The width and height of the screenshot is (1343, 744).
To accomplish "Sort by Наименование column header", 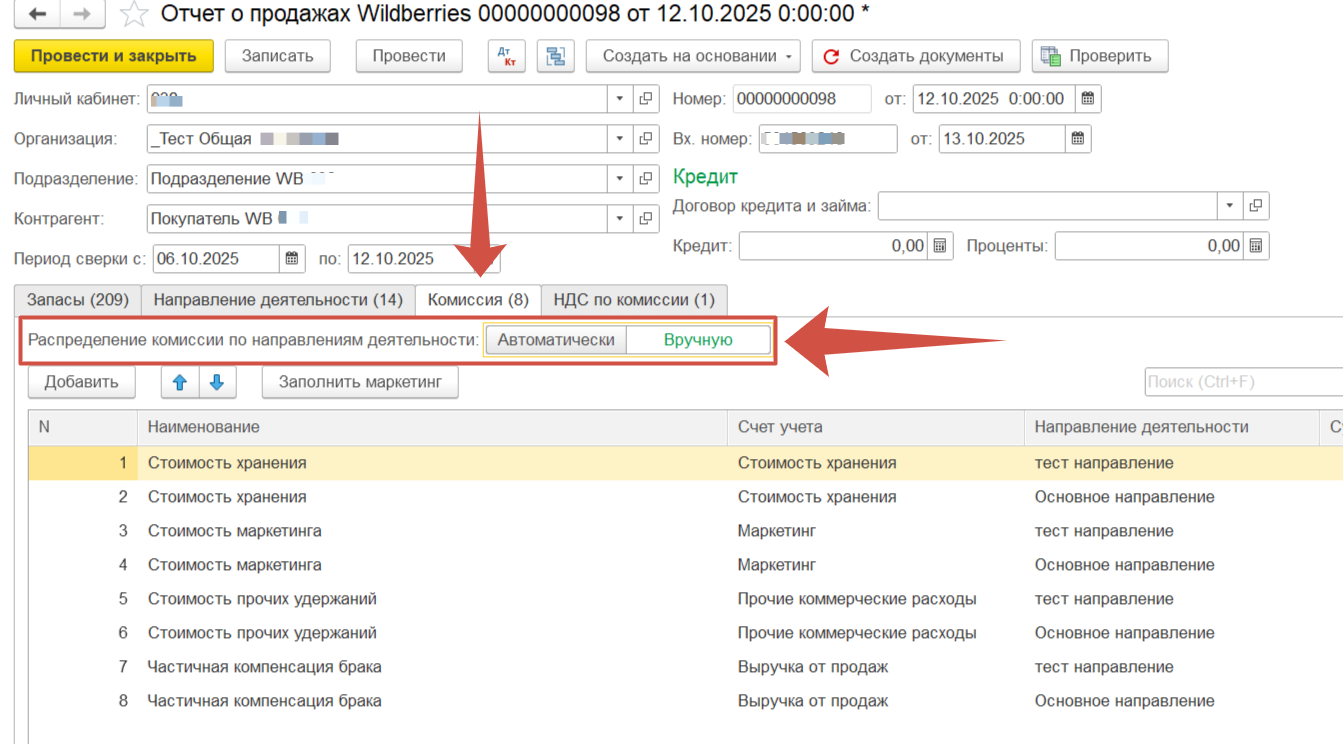I will pos(432,427).
